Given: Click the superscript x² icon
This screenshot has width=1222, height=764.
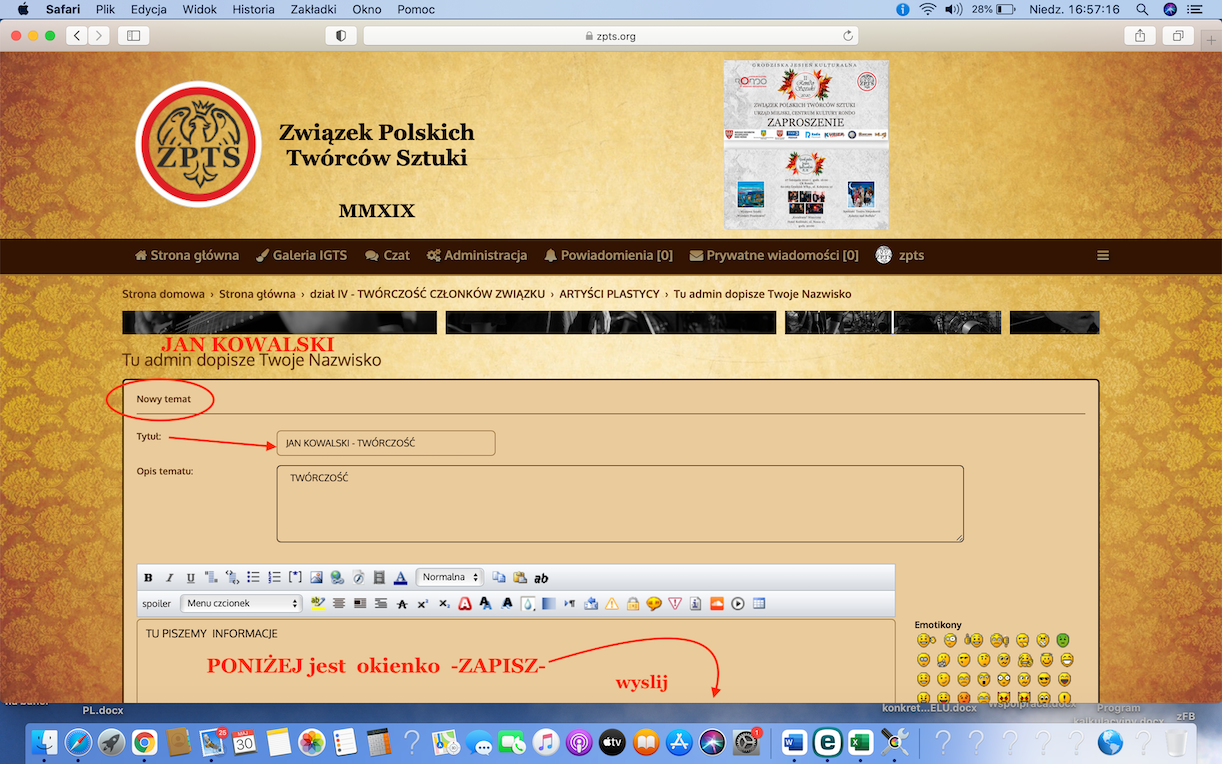Looking at the screenshot, I should click(x=423, y=604).
